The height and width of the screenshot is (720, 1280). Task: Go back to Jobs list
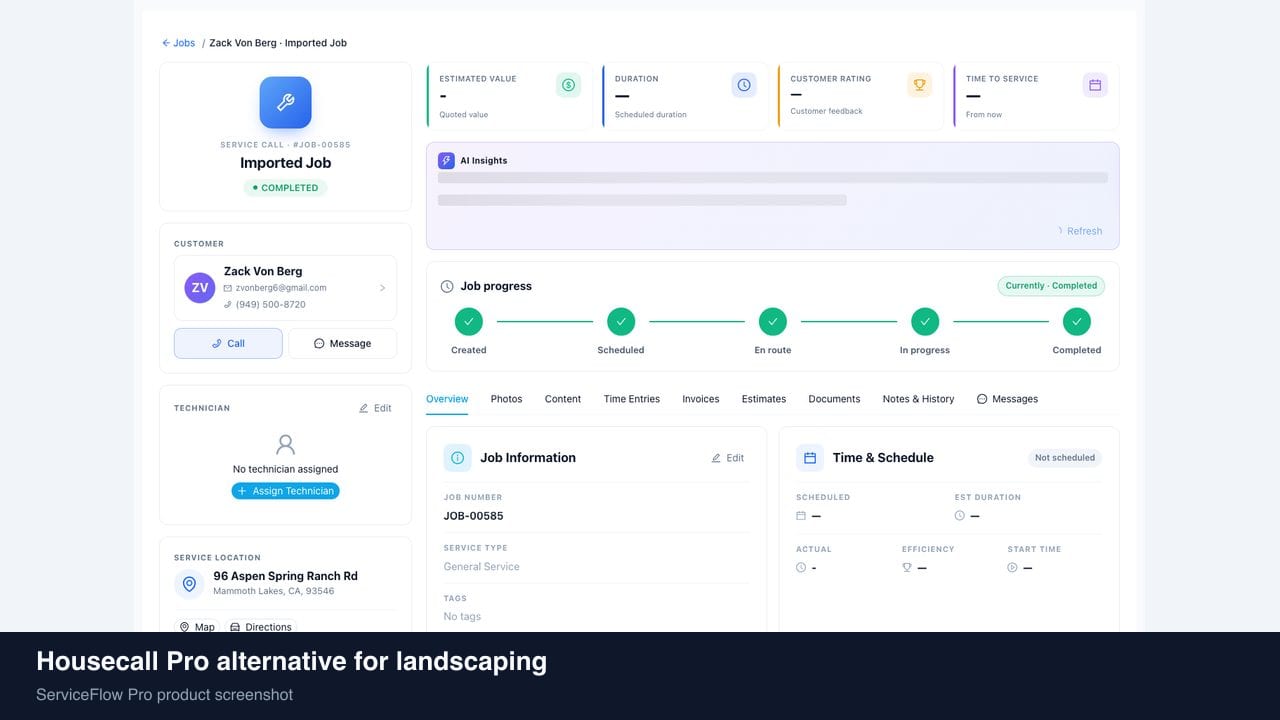tap(179, 43)
